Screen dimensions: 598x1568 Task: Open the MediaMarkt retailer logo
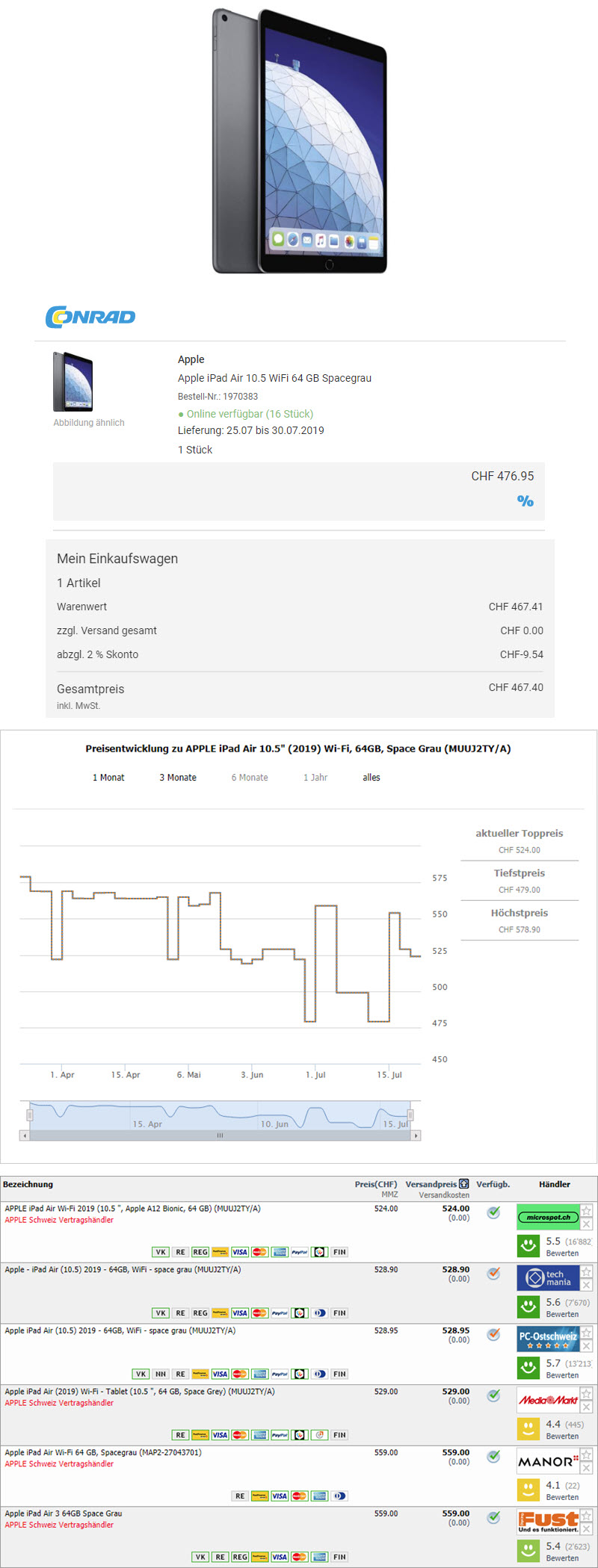click(548, 1400)
